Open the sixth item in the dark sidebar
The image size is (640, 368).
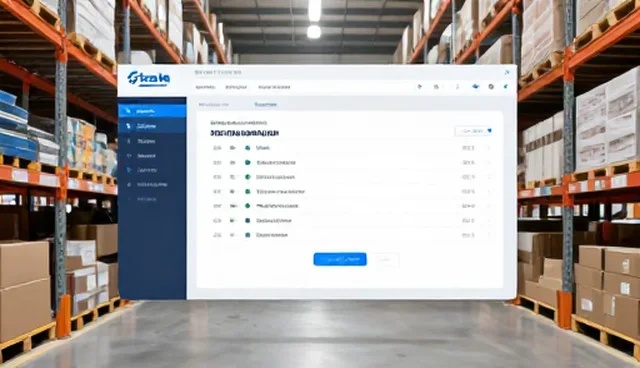coord(152,185)
